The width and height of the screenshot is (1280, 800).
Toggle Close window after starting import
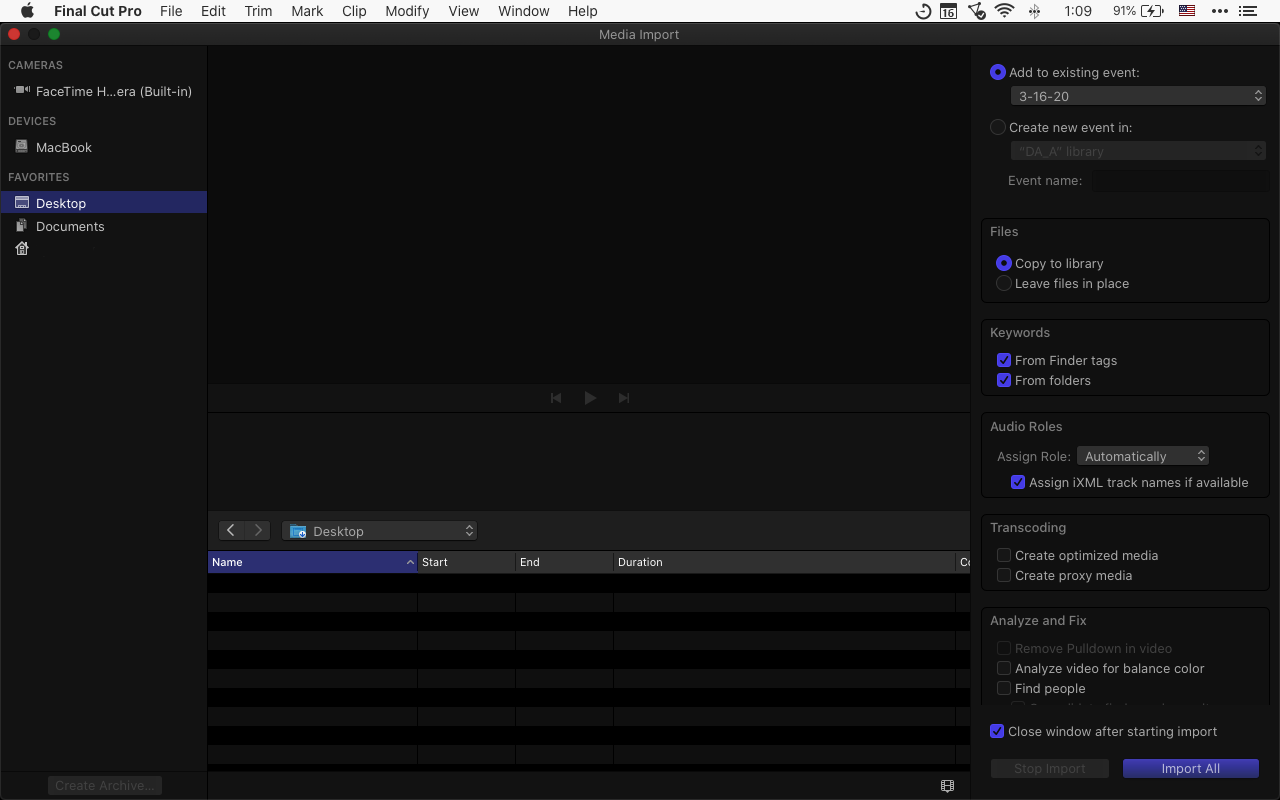coord(997,731)
